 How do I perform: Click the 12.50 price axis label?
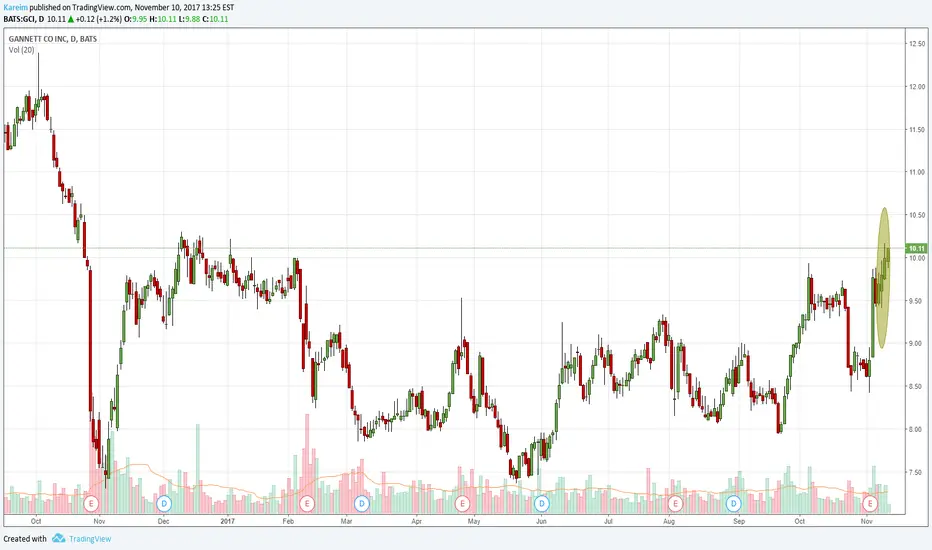[917, 44]
